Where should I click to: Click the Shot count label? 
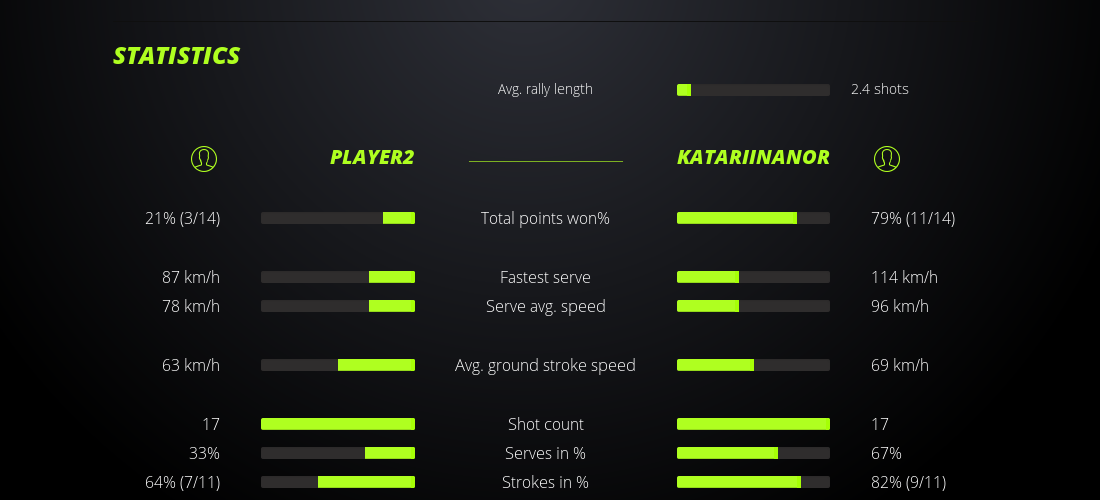point(545,424)
